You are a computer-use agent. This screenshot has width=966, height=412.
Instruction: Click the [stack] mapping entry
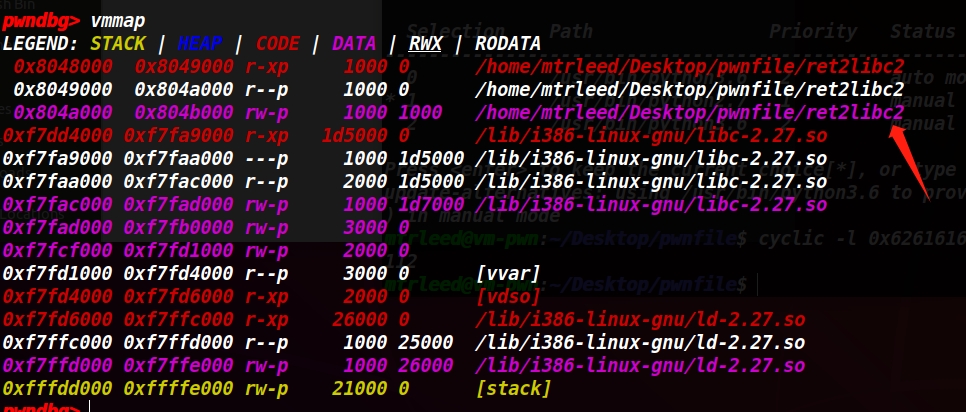point(513,389)
